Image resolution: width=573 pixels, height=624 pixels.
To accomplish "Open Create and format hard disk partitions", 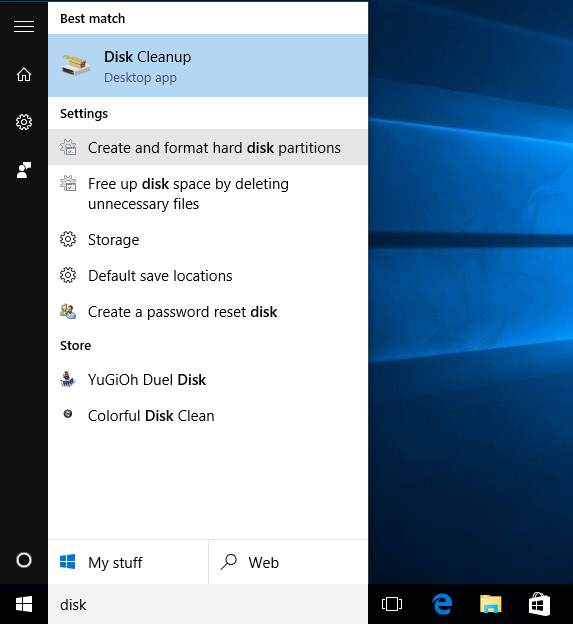I will [208, 147].
